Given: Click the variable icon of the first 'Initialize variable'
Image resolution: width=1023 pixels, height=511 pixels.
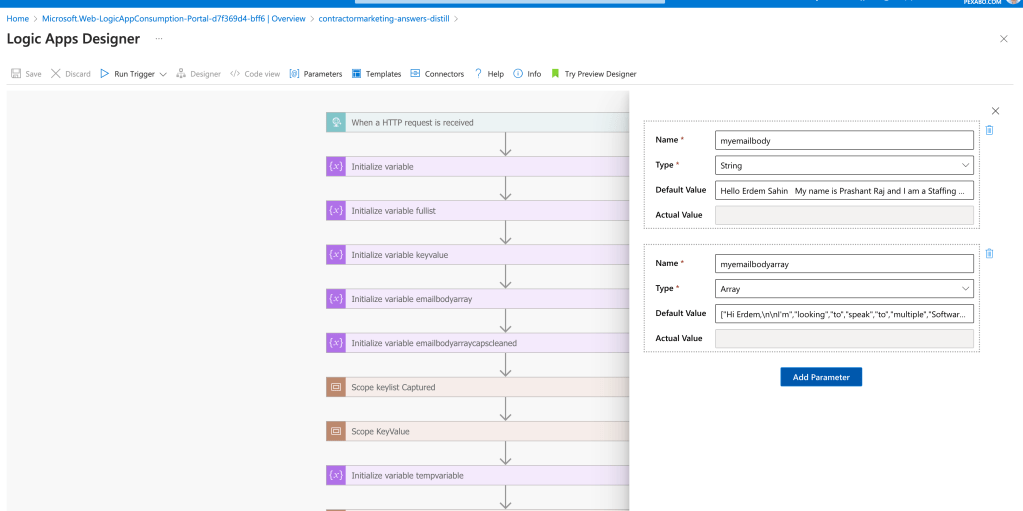Looking at the screenshot, I should coord(336,166).
